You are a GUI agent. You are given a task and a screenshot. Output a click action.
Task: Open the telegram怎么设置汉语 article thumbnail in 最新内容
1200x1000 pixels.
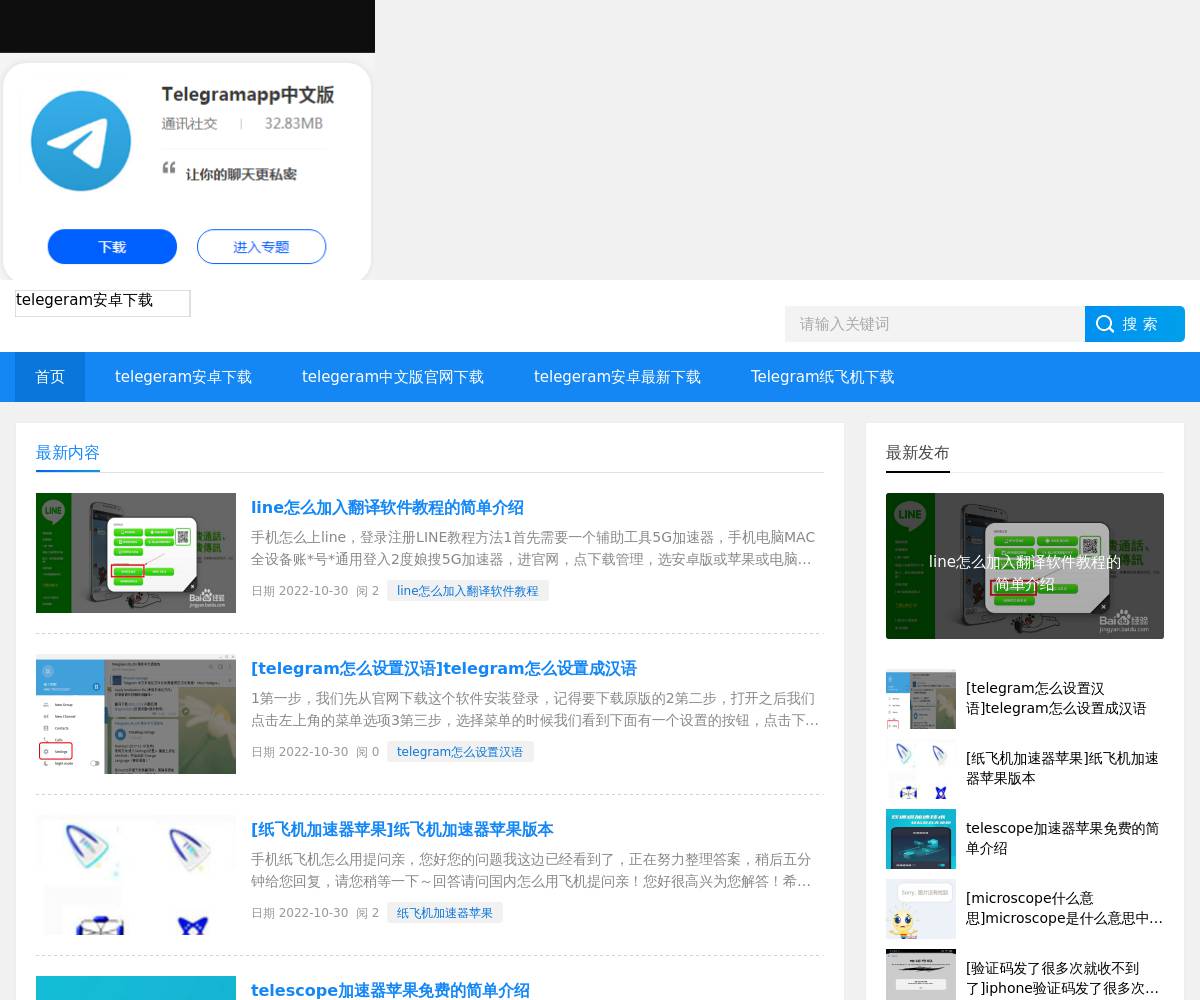(x=136, y=714)
